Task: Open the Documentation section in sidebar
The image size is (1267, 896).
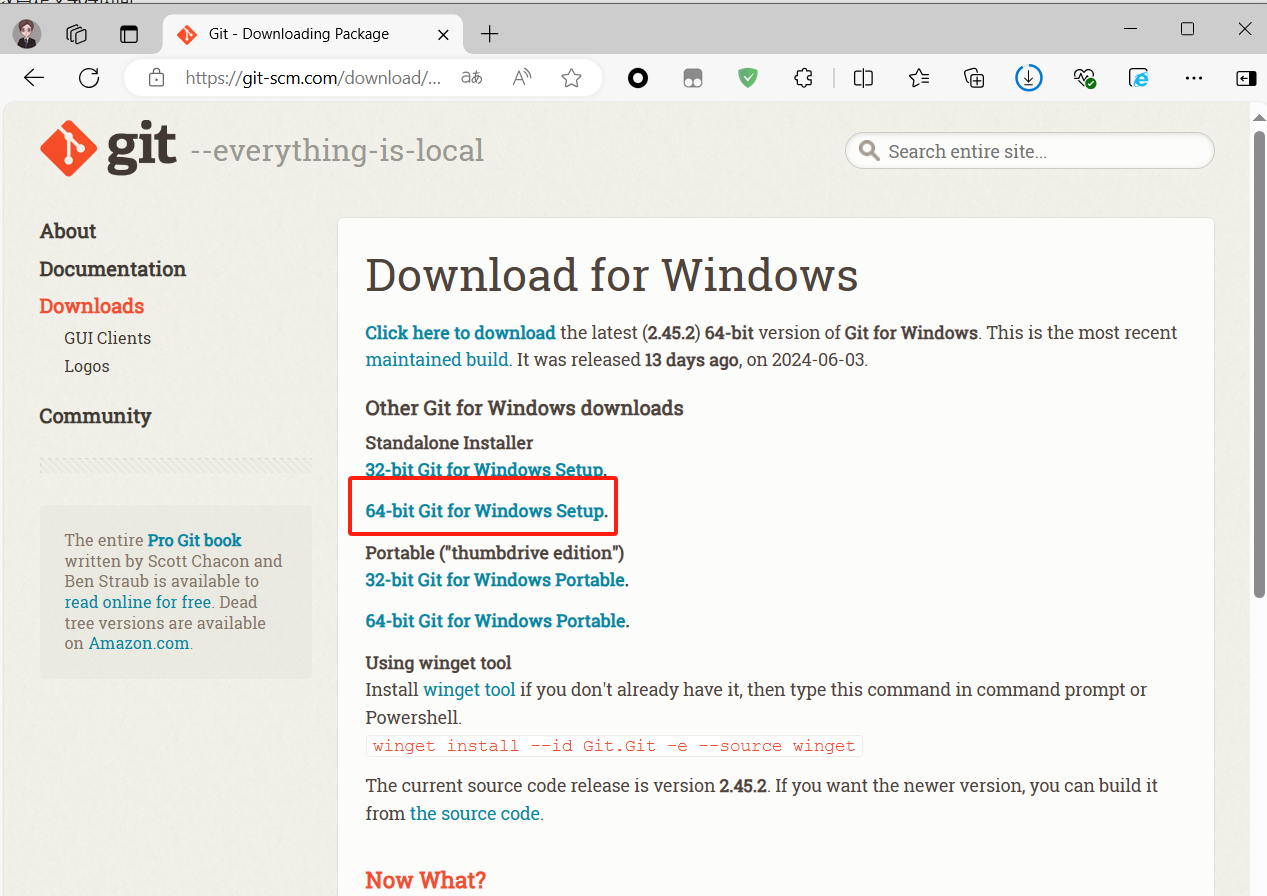Action: 112,269
